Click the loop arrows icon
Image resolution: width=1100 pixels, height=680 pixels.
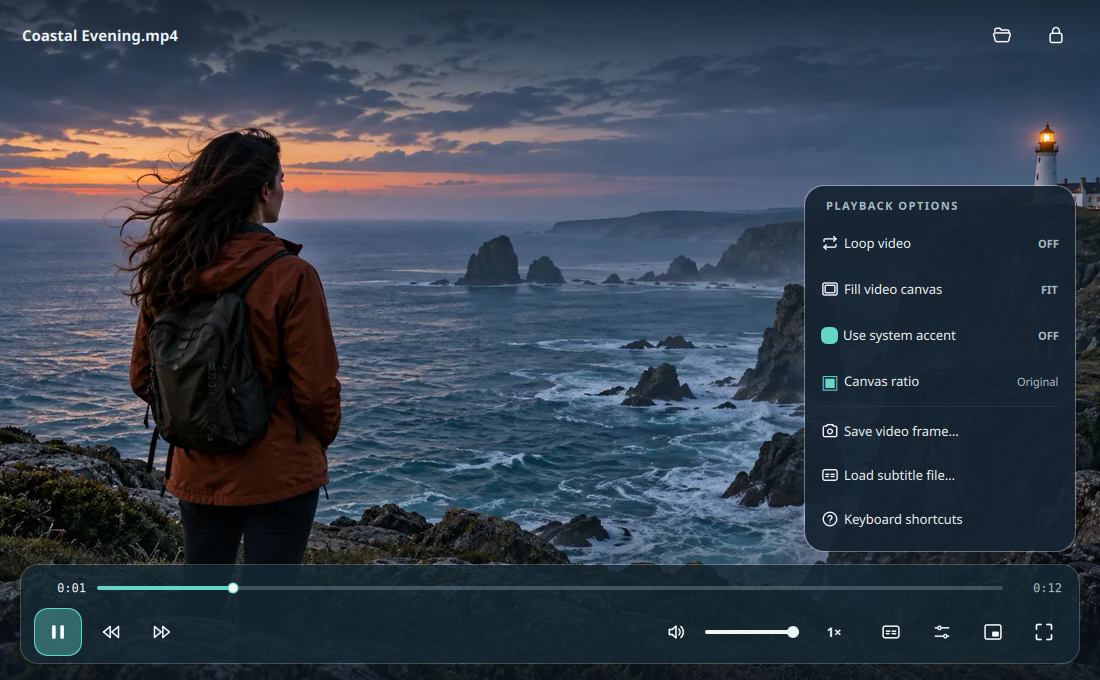pos(829,243)
